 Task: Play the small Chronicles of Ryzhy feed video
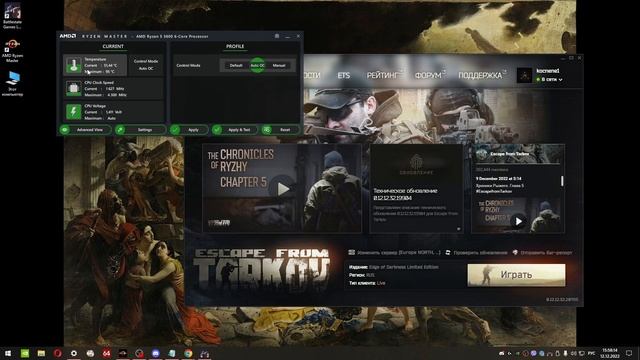[x=518, y=221]
